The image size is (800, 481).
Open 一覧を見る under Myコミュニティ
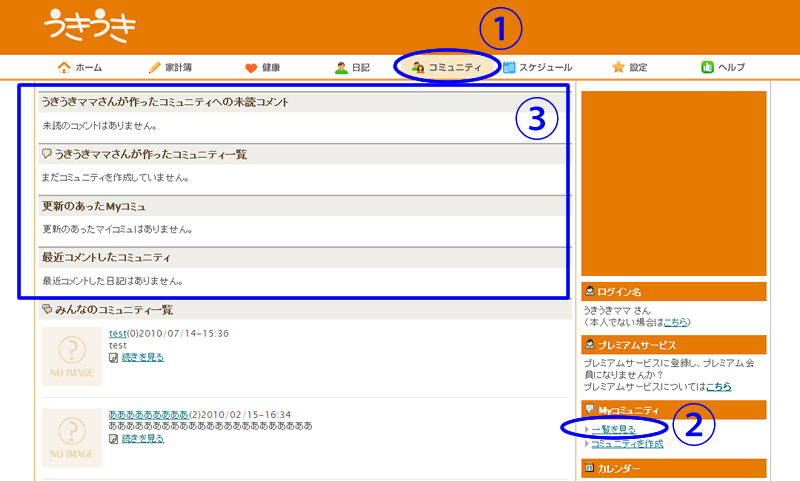613,429
